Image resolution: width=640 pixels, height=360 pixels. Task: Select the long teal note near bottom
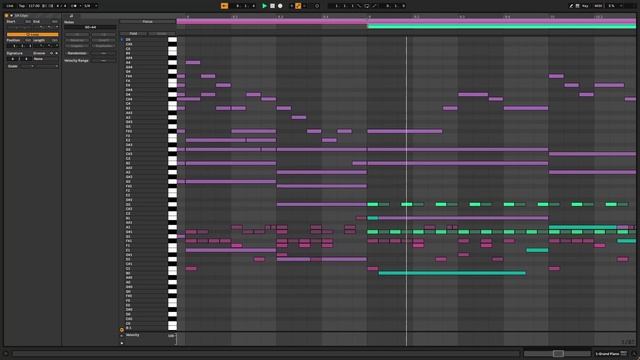point(452,273)
